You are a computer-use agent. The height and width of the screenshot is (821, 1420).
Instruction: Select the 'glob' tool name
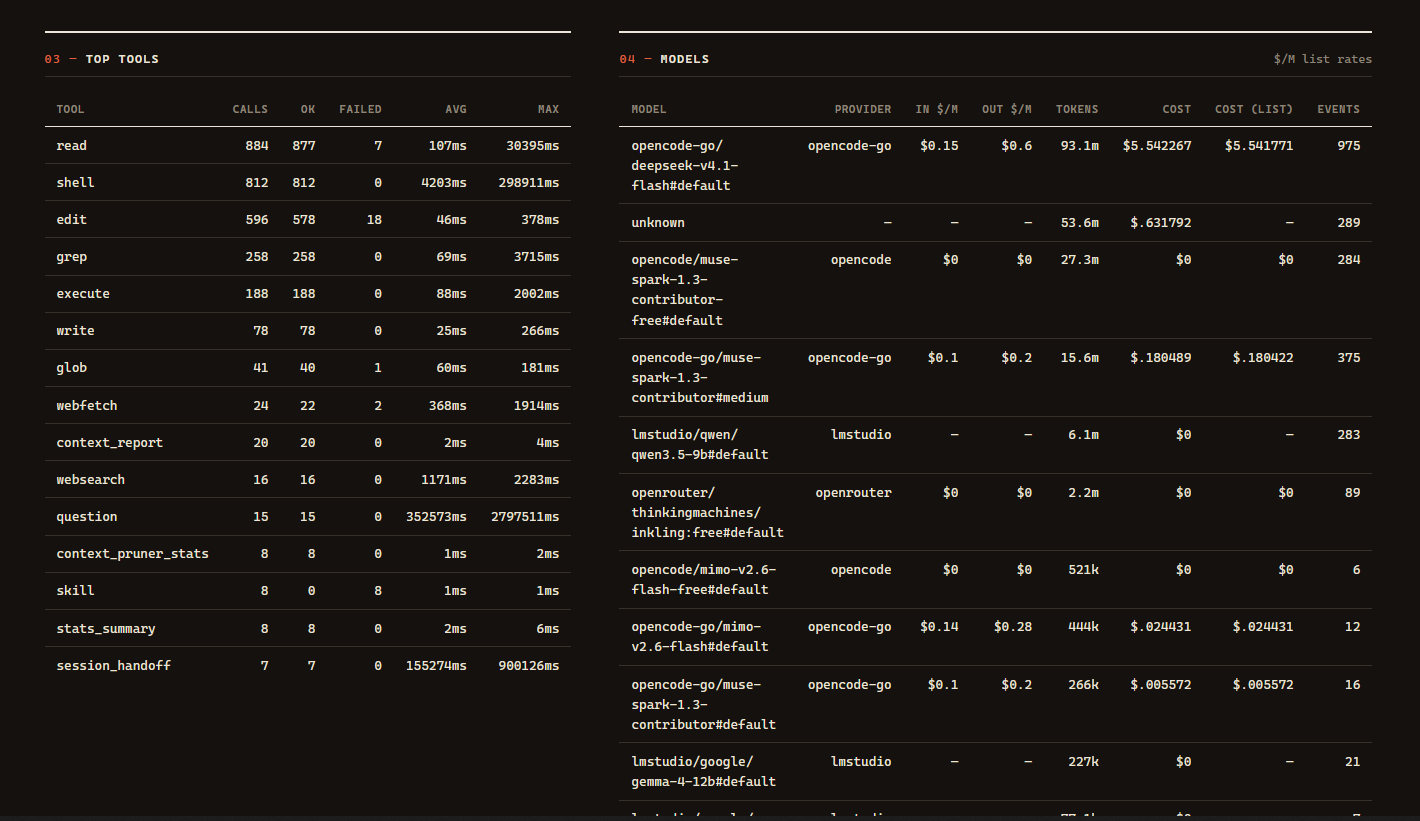(72, 368)
